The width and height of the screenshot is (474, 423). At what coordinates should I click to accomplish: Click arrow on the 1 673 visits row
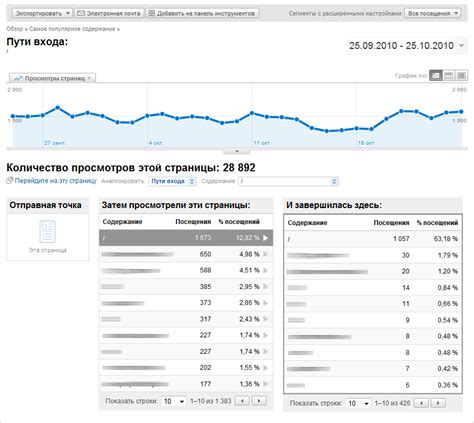coord(265,238)
